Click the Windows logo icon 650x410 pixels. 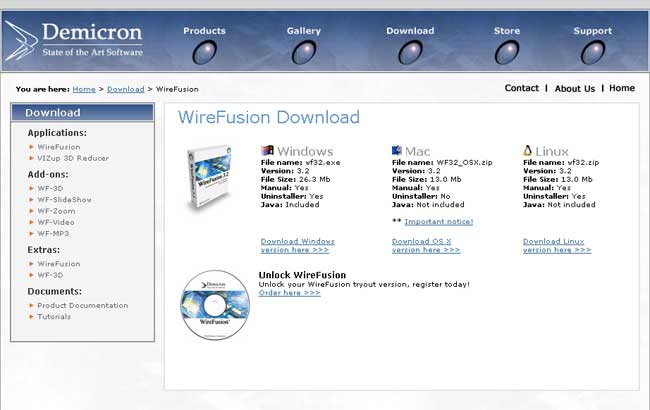[x=267, y=151]
